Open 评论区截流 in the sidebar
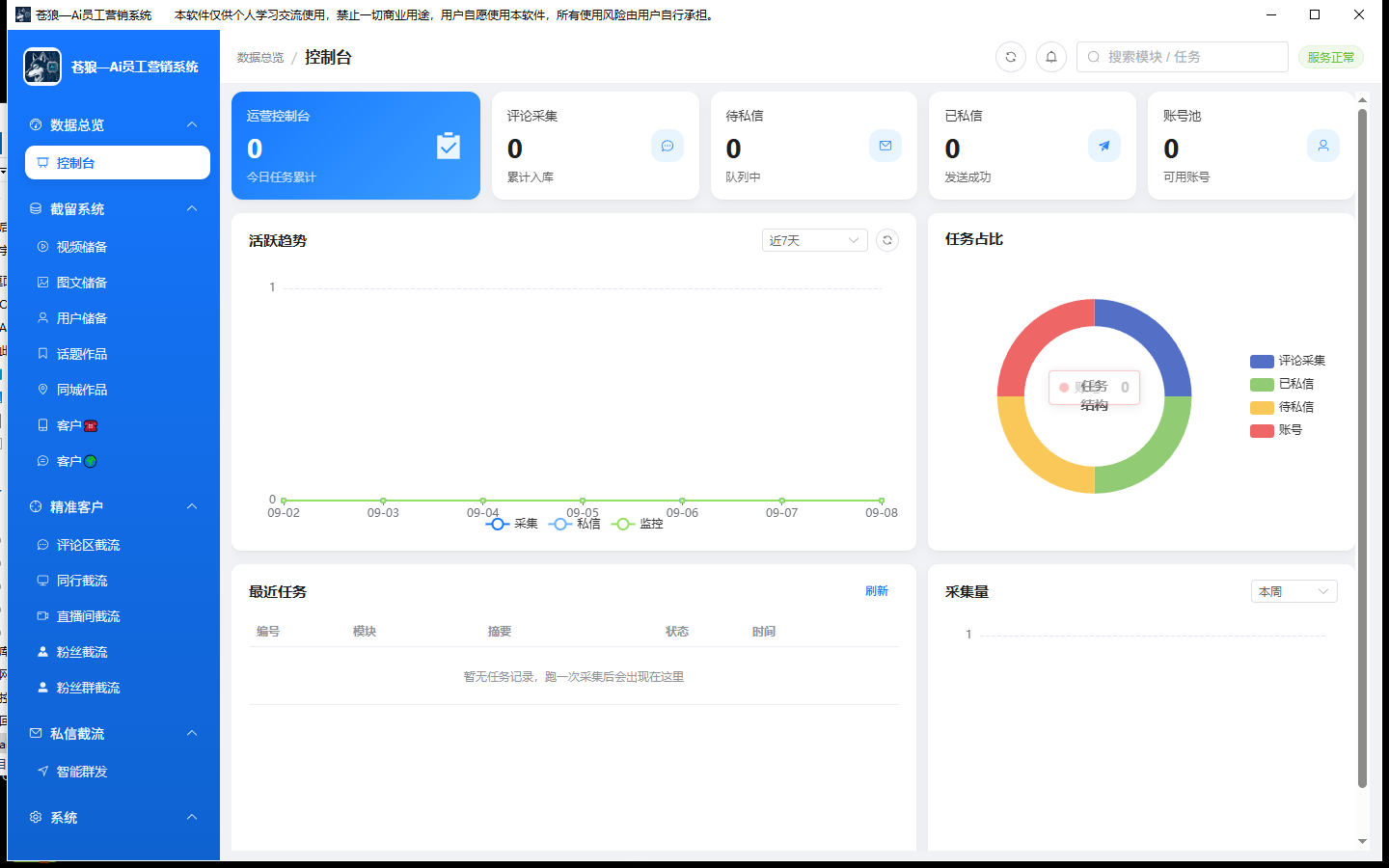This screenshot has height=868, width=1389. click(x=118, y=545)
